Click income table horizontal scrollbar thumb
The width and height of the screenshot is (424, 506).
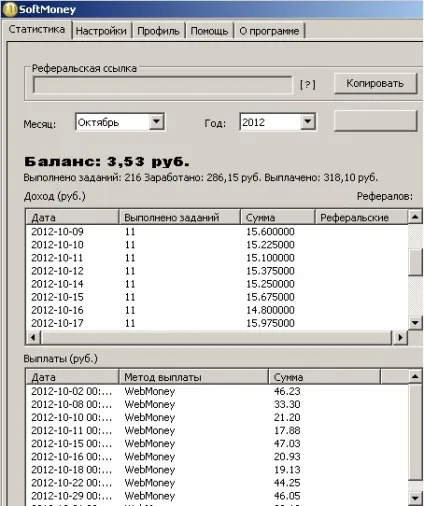[x=216, y=337]
